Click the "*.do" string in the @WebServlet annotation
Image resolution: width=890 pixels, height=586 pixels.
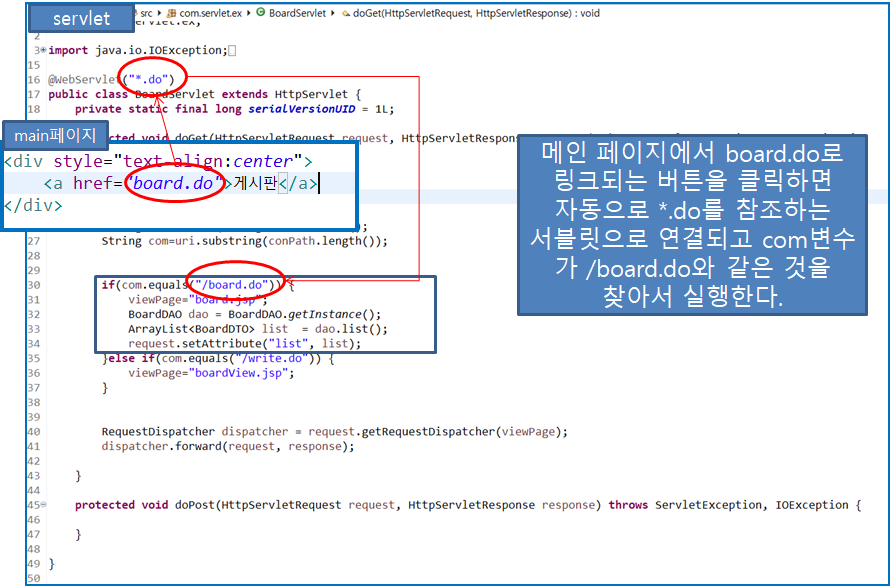tap(149, 79)
